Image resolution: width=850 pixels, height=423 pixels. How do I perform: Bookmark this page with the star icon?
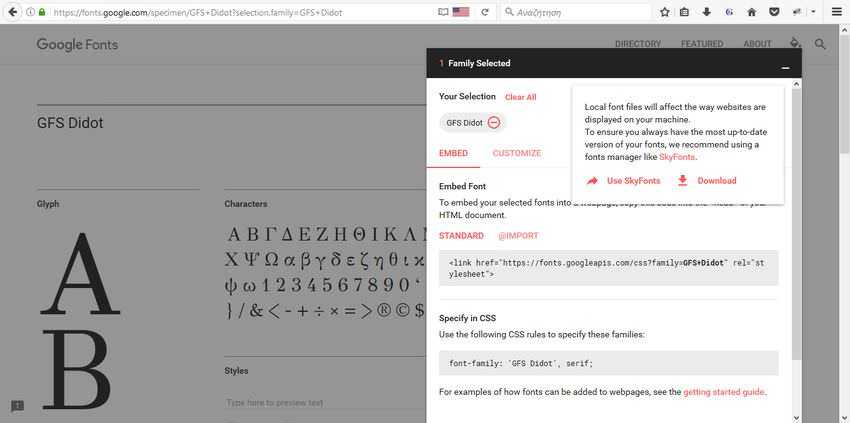coord(665,12)
